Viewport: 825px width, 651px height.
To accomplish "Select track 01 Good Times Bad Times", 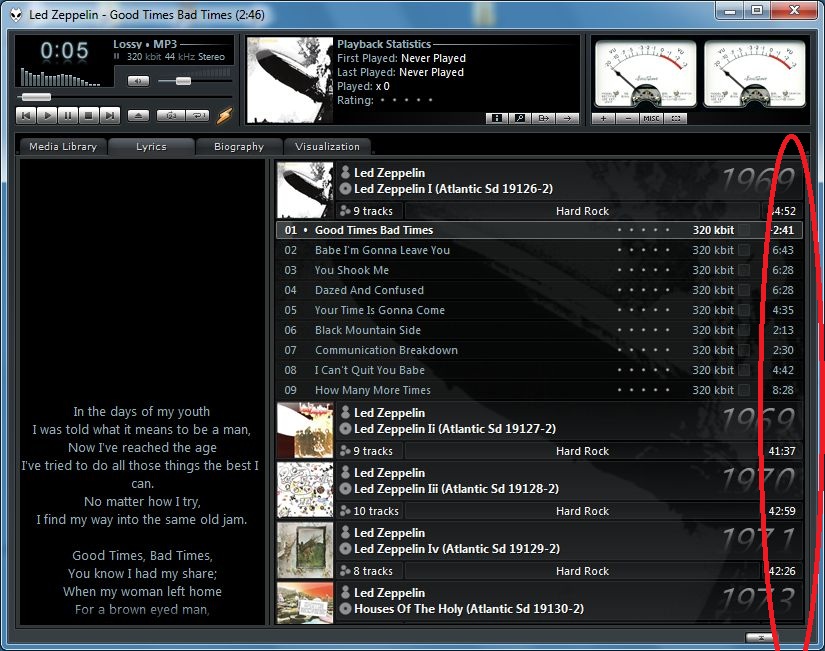I will click(x=539, y=230).
